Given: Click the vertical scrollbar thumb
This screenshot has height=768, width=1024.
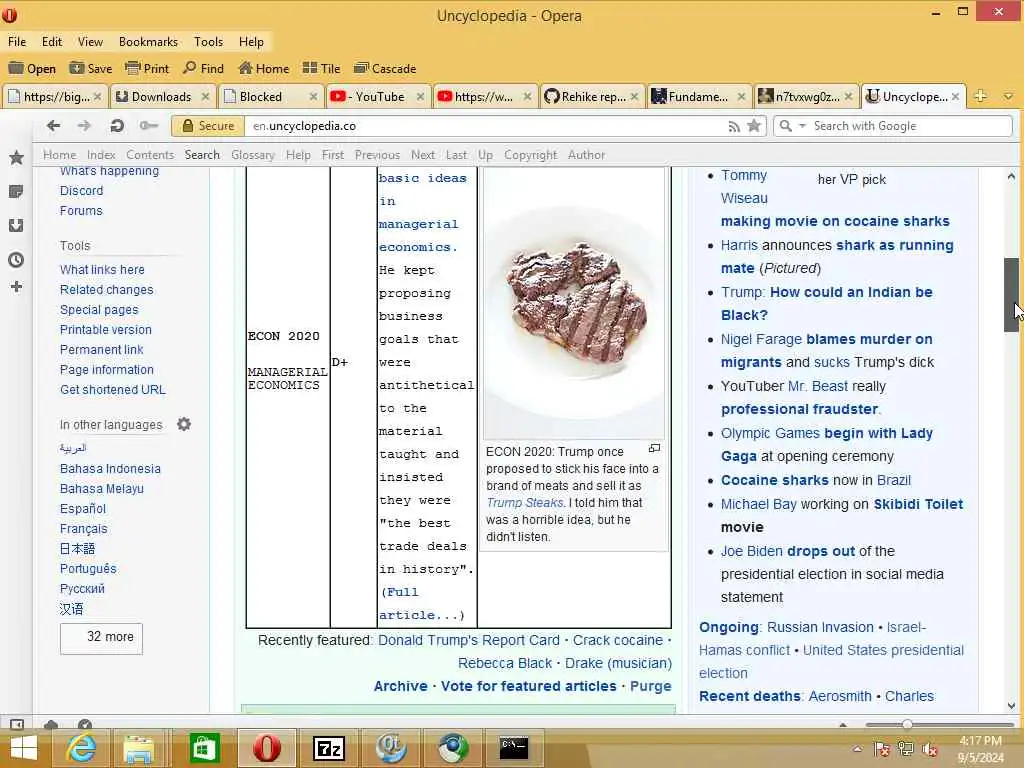Looking at the screenshot, I should coord(1011,295).
